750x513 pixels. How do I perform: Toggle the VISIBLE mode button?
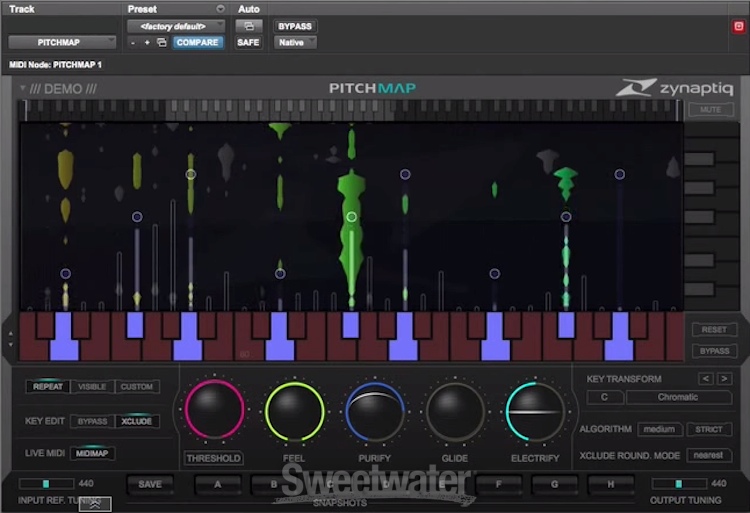[92, 386]
